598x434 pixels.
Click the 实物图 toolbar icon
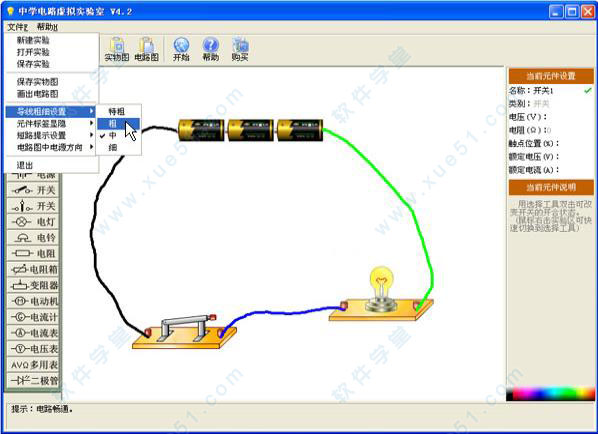pos(117,49)
